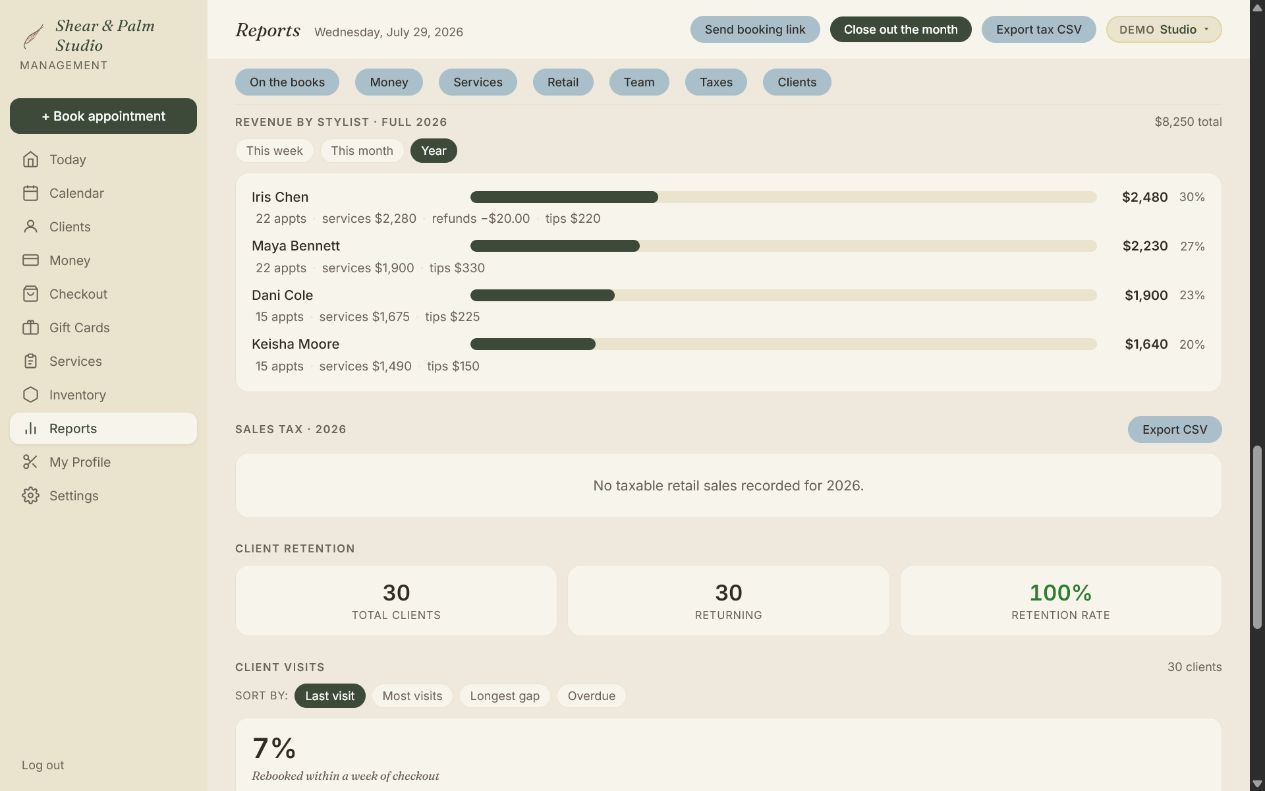Open My Profile via scissors icon
Screen dimensions: 1265x791
tap(31, 462)
